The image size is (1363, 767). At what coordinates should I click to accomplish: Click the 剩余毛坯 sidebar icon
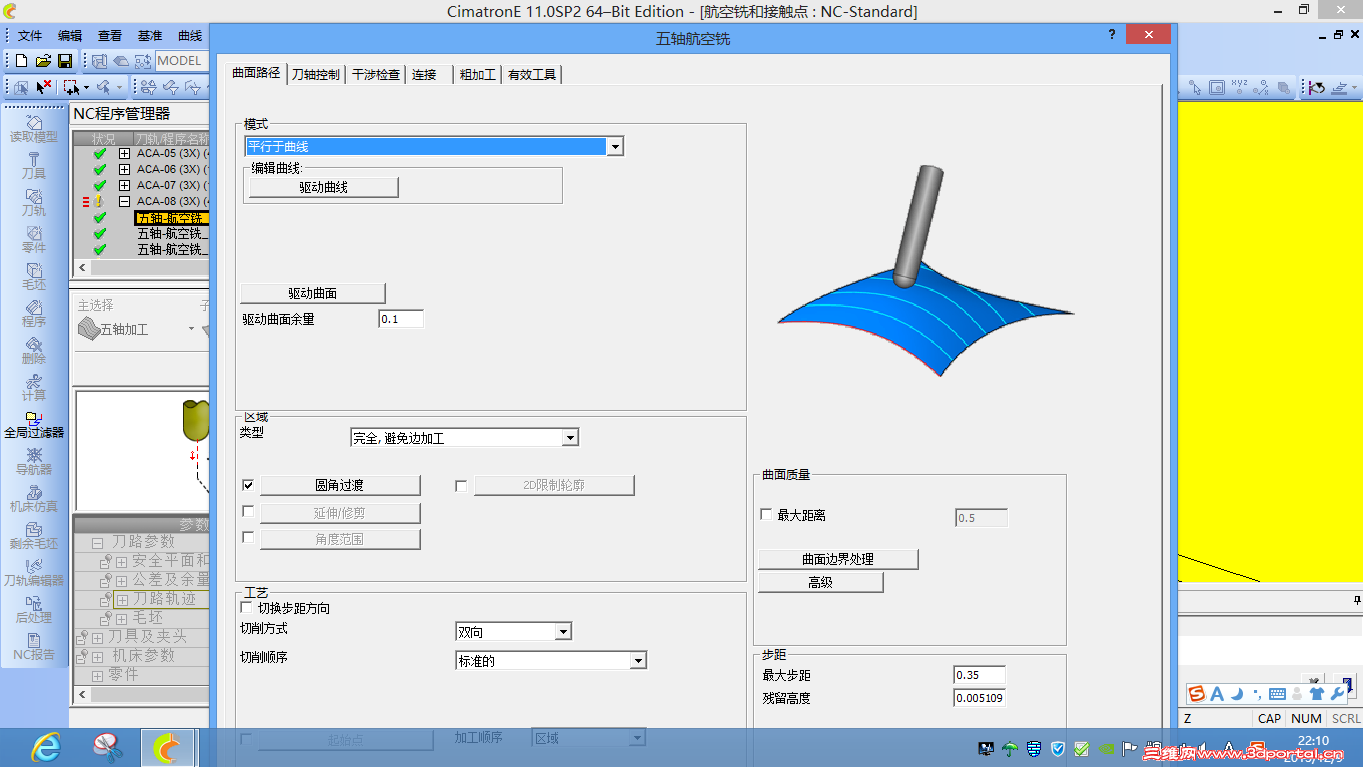click(x=34, y=536)
